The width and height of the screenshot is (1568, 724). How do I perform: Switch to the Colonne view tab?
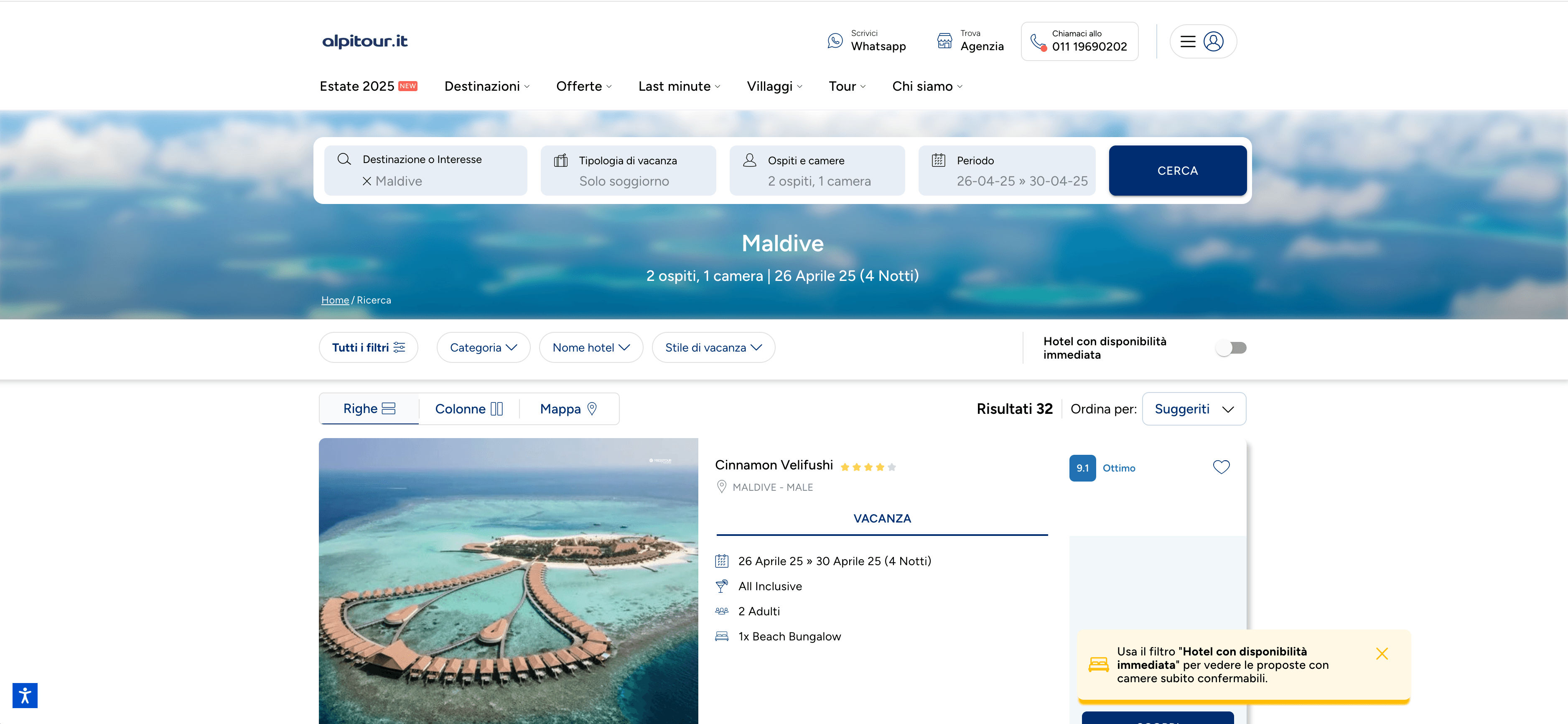coord(469,409)
